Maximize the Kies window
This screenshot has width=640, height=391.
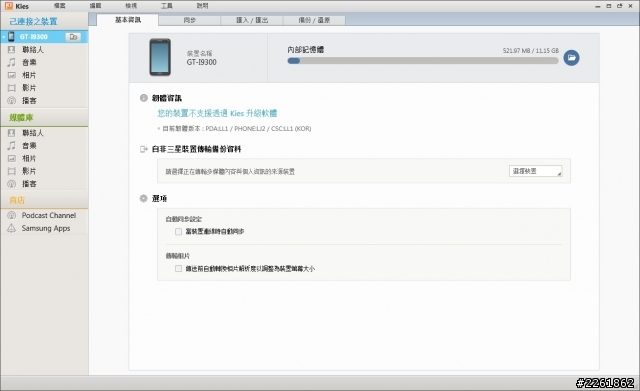pos(609,6)
